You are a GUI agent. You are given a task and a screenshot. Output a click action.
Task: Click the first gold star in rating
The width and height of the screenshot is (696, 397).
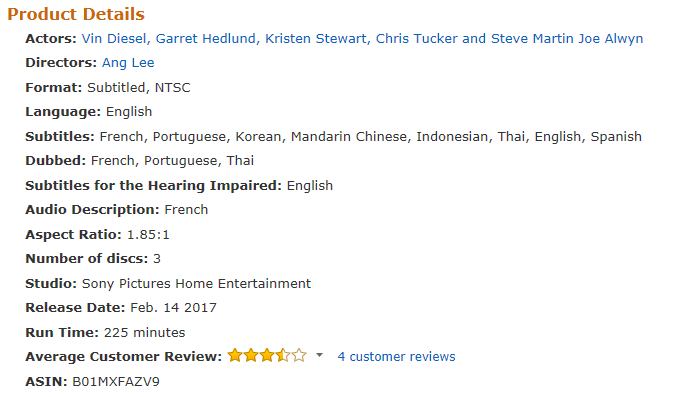point(235,356)
